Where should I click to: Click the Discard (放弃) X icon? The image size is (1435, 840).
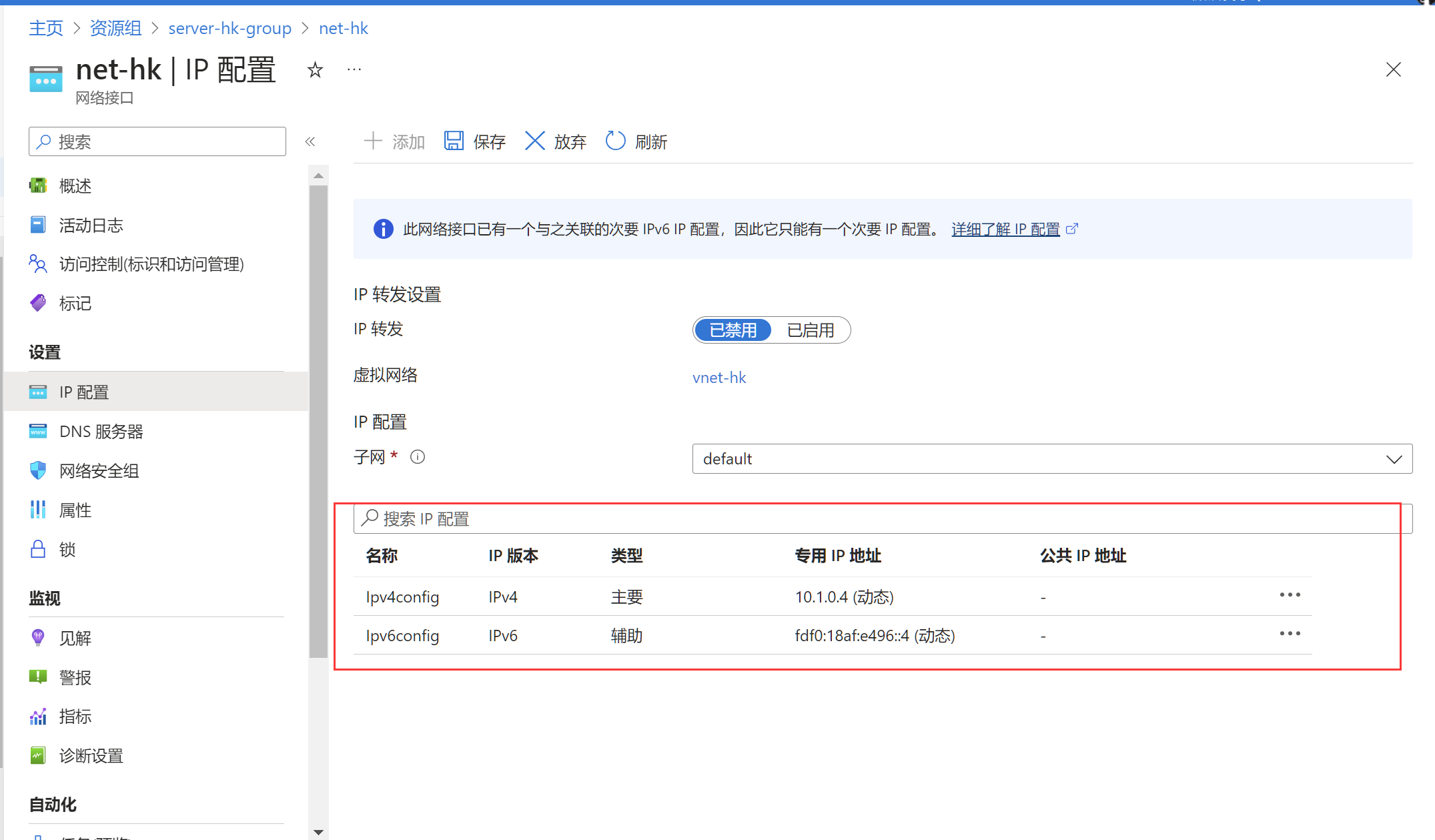tap(534, 141)
